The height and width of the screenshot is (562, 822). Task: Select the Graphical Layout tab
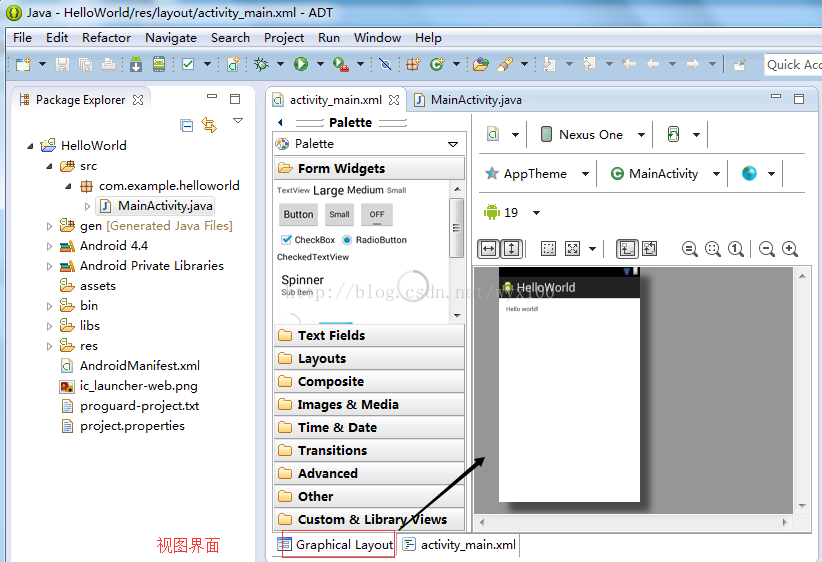(336, 545)
